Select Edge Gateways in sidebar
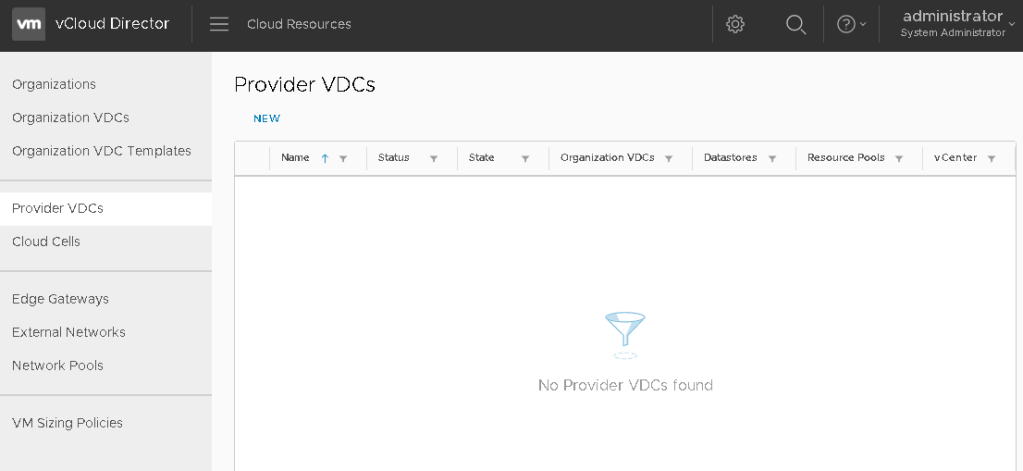 point(60,299)
